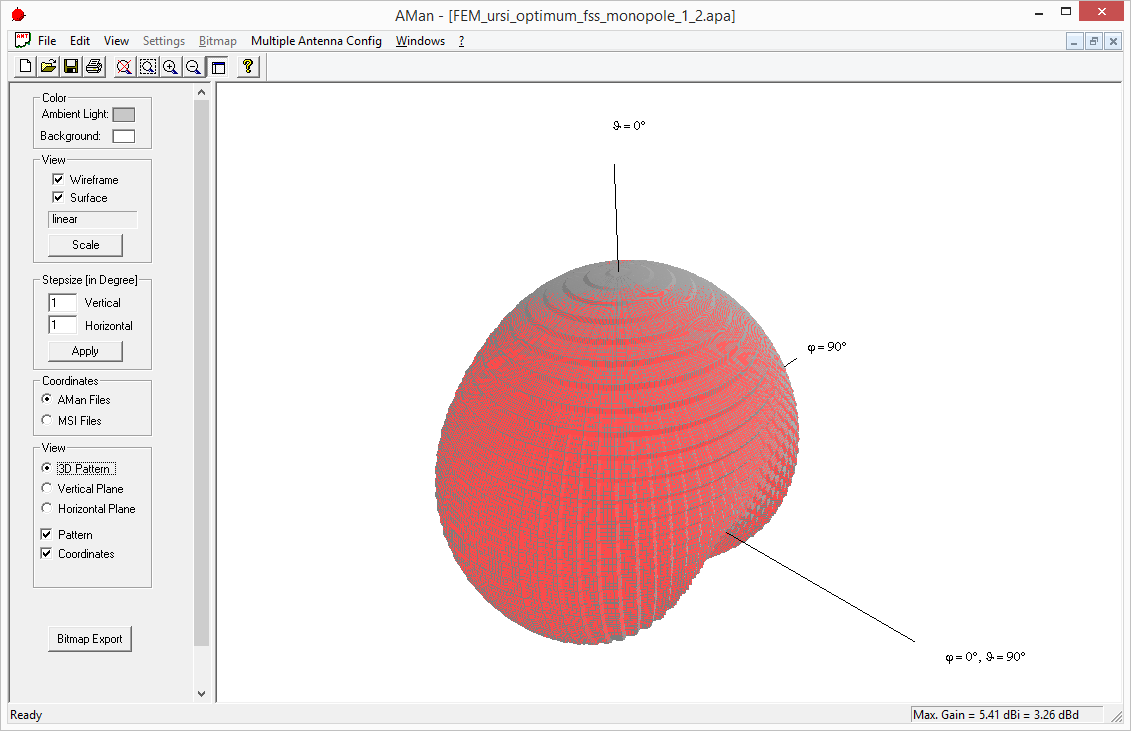Uncheck the Wireframe checkbox
The width and height of the screenshot is (1131, 731).
coord(58,180)
